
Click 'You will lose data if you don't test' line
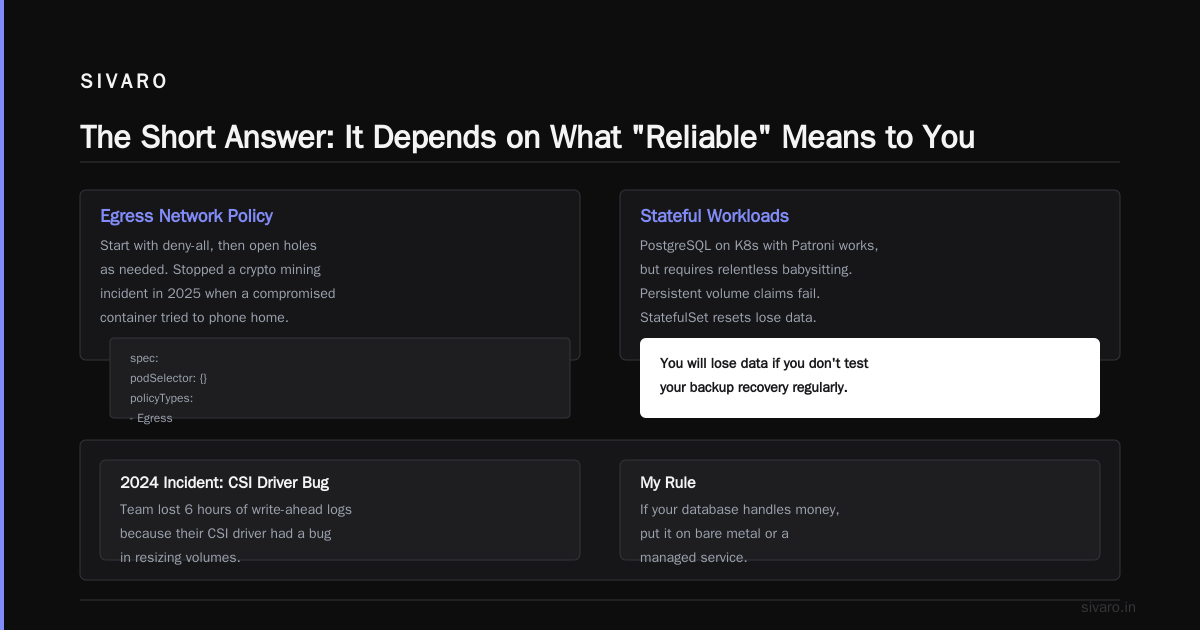pyautogui.click(x=764, y=363)
